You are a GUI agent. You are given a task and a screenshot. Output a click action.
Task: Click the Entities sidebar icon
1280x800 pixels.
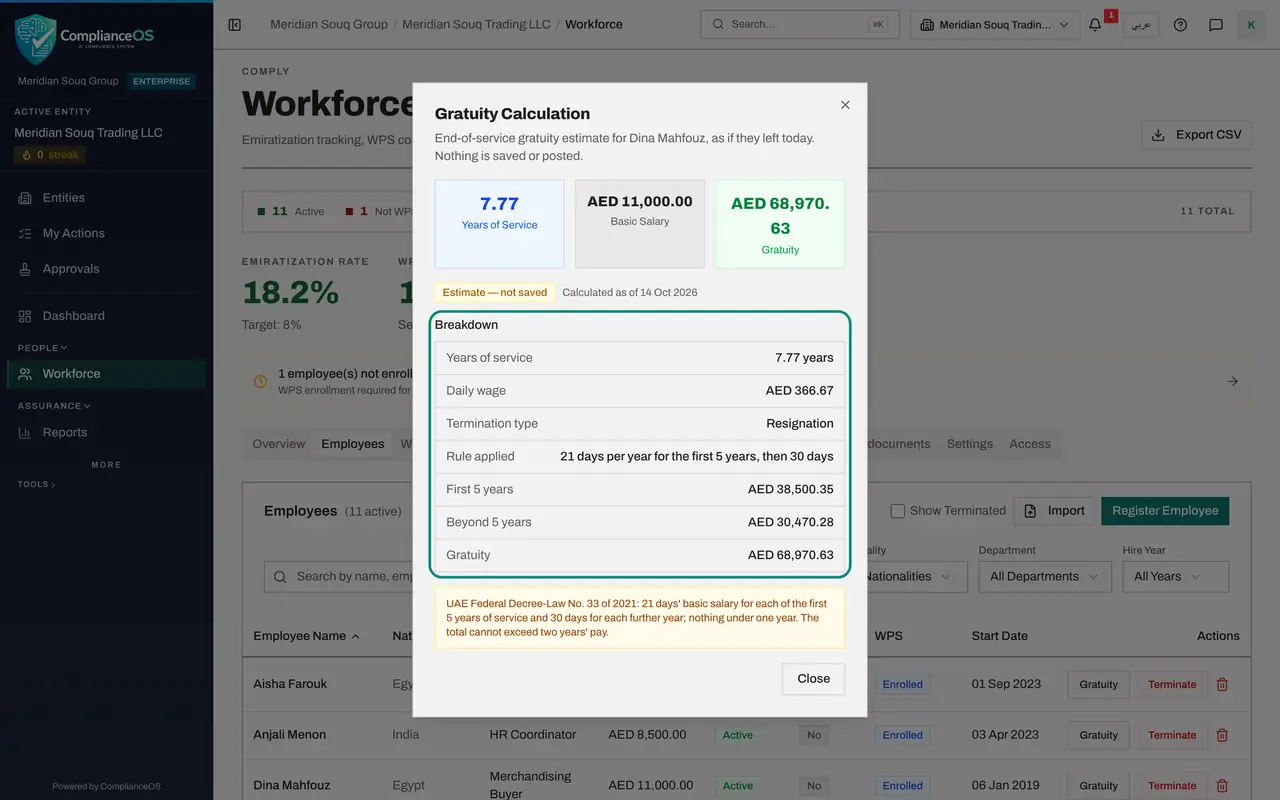[25, 198]
